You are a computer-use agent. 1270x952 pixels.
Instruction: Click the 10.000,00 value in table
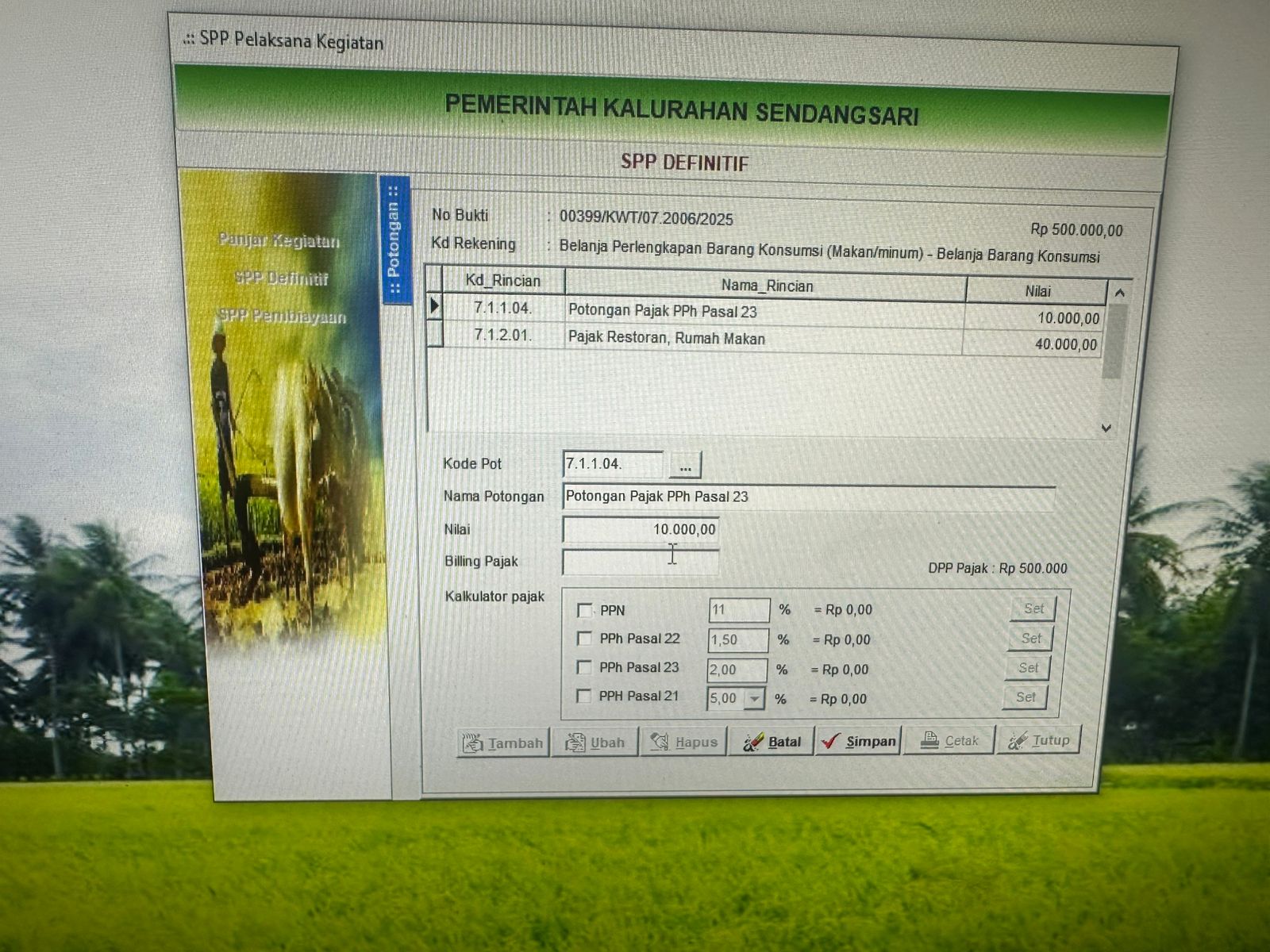click(1068, 318)
